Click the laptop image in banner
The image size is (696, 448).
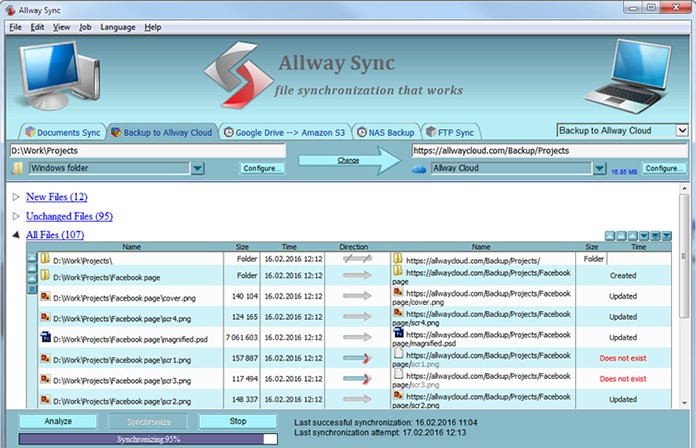(x=629, y=76)
